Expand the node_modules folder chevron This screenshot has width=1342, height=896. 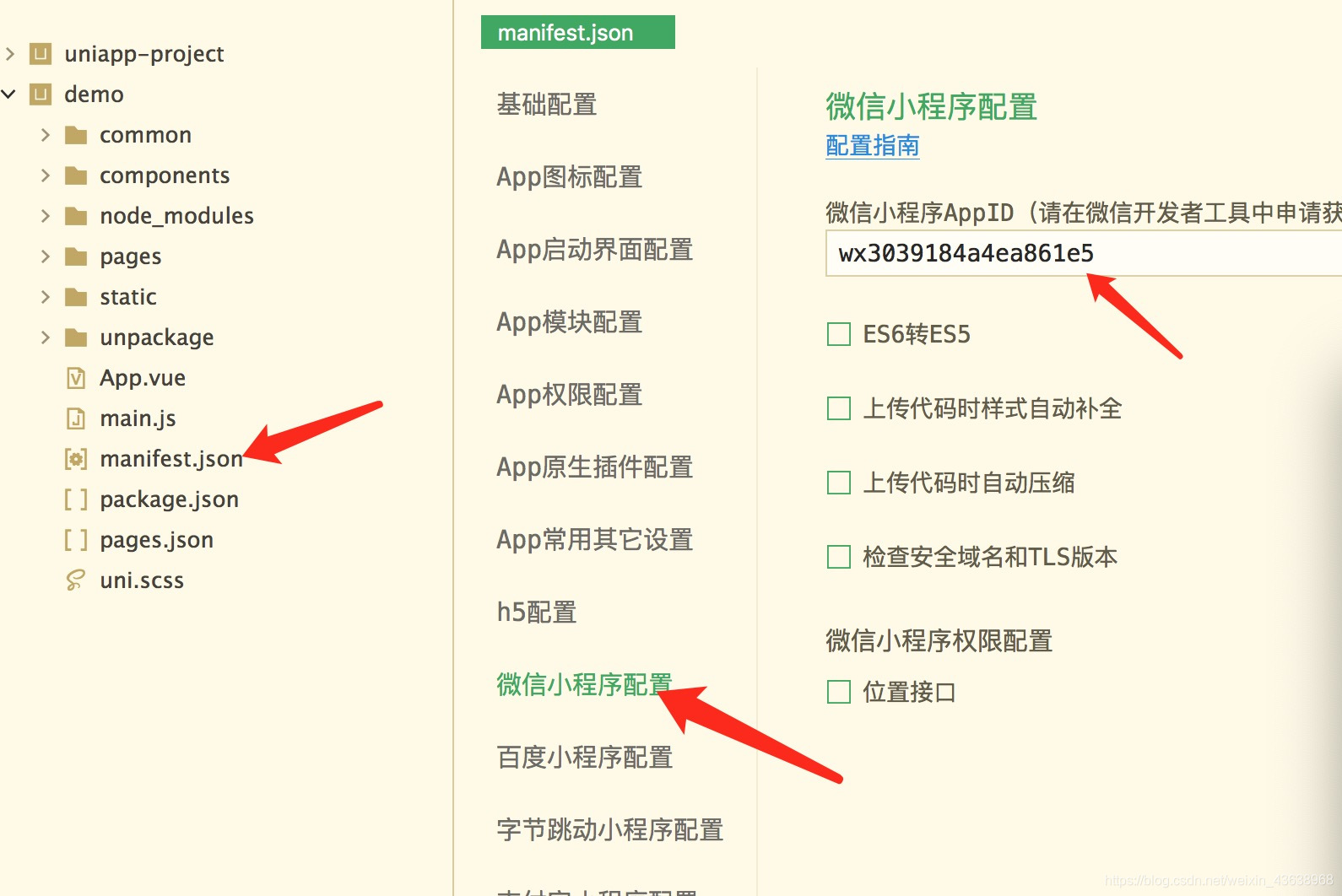pos(46,216)
